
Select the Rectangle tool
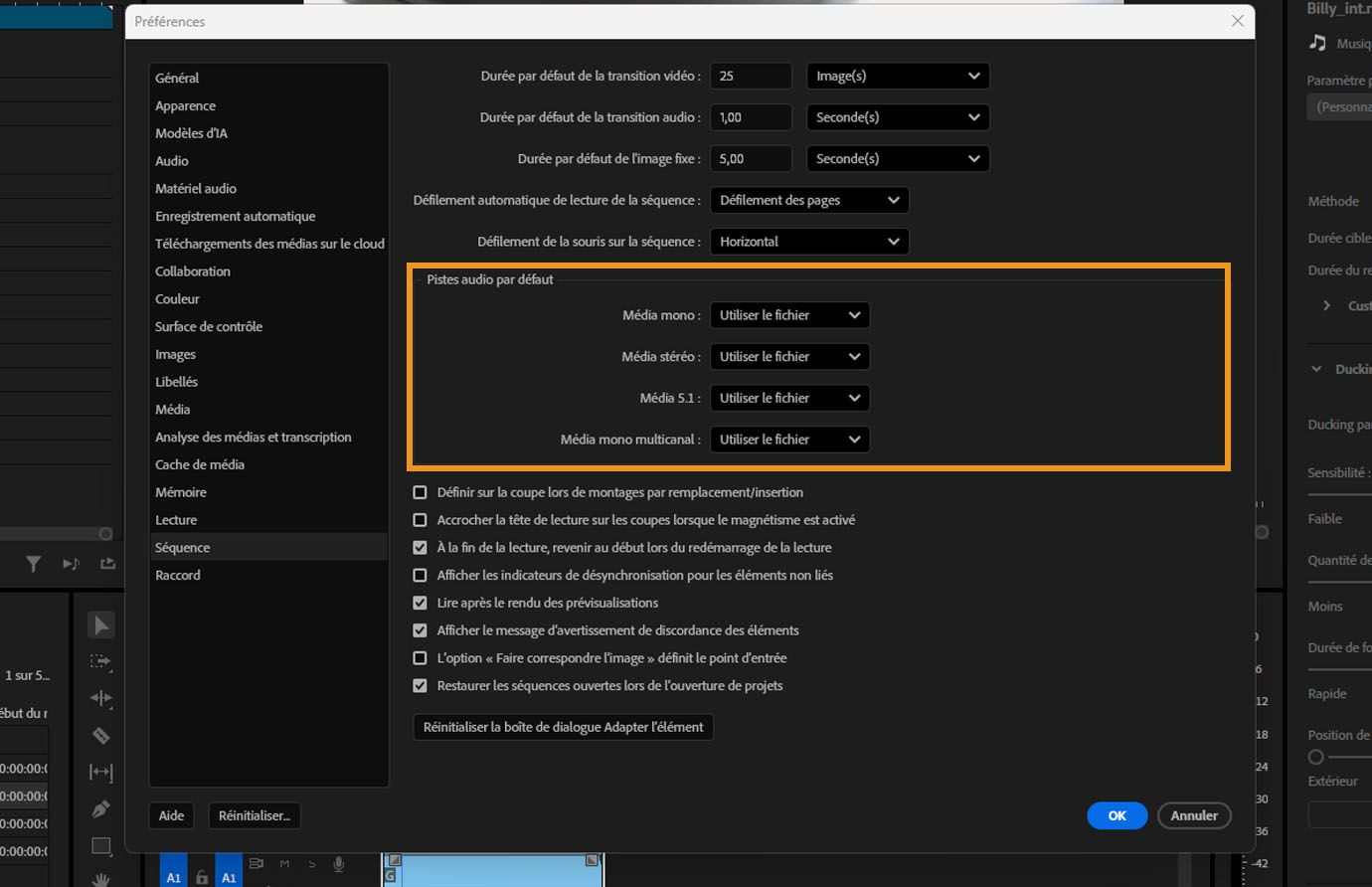(x=100, y=846)
